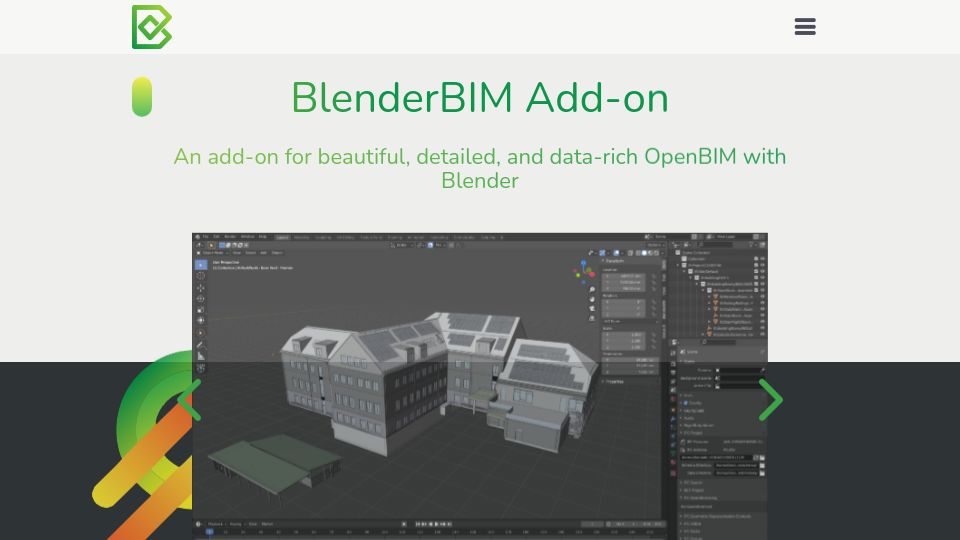This screenshot has height=540, width=960.
Task: Go to the previous carousel slide
Action: 189,400
